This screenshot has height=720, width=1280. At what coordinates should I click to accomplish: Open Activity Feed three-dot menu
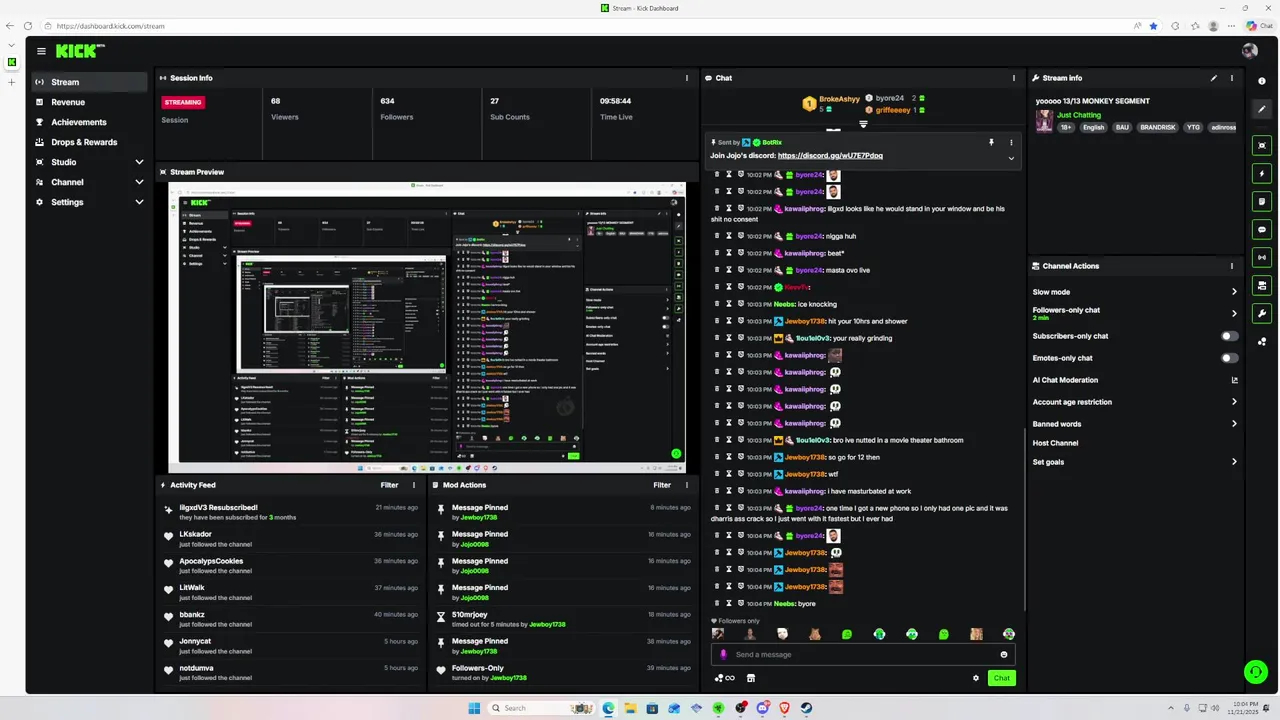coord(414,485)
